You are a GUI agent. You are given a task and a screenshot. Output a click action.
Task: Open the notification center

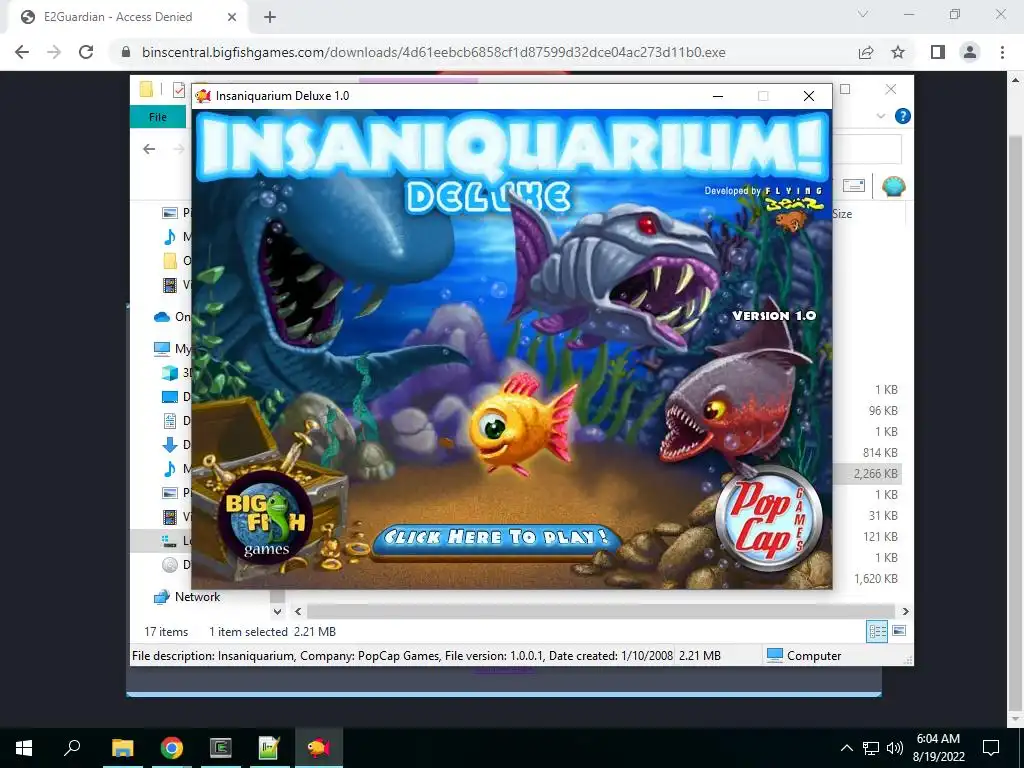point(991,748)
